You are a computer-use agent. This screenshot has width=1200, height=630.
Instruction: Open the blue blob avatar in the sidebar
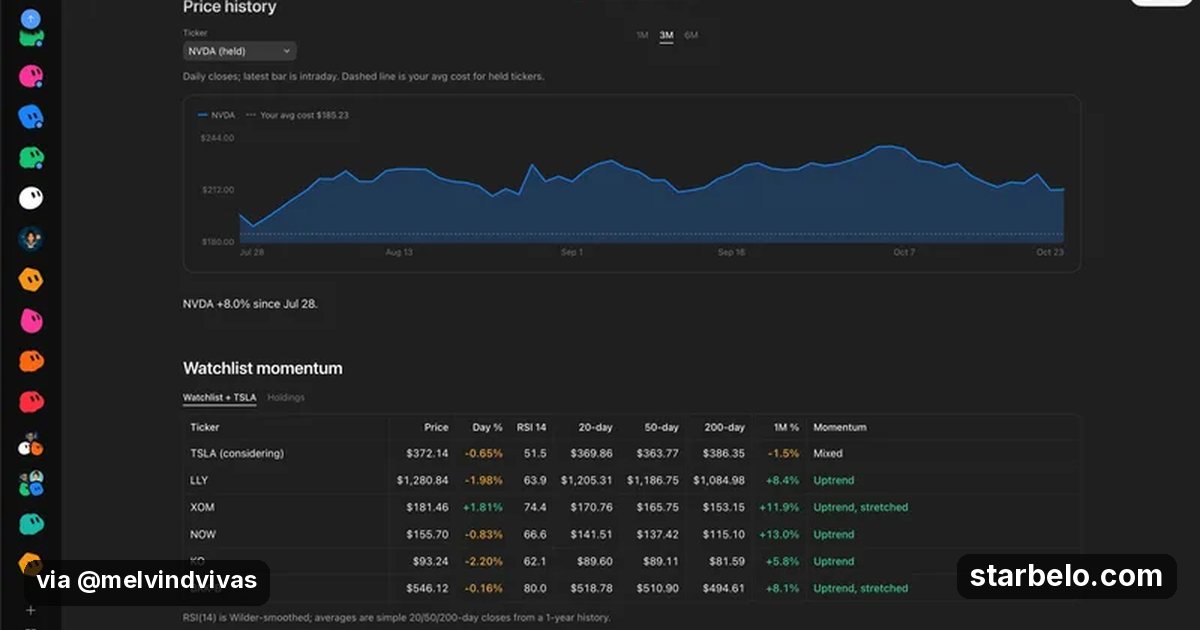point(31,117)
